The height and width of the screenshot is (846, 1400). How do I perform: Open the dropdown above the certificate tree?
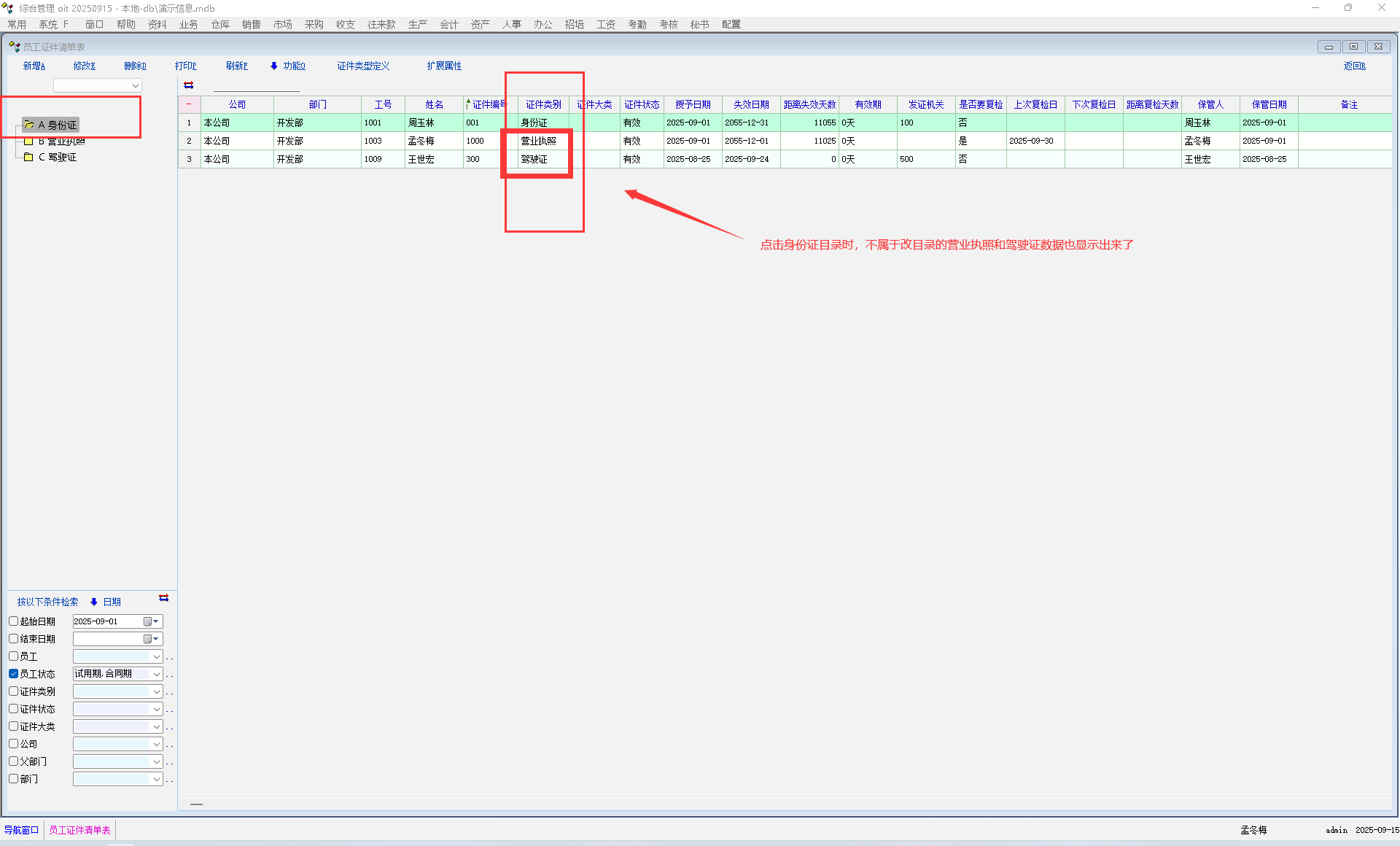tap(136, 85)
